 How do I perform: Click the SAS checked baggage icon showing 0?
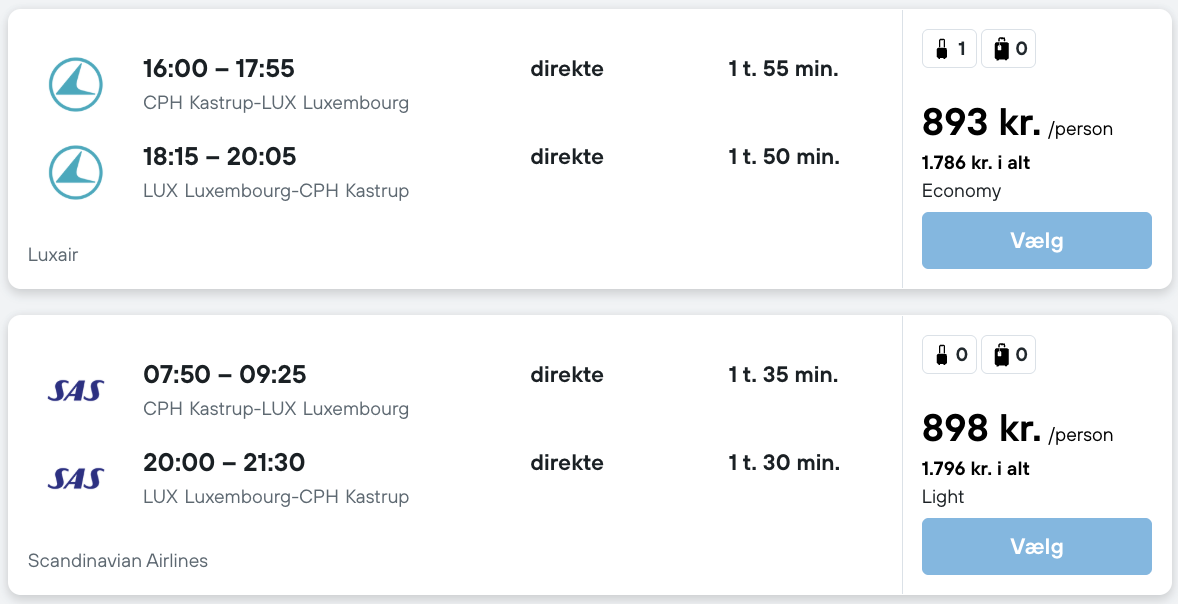click(1008, 354)
